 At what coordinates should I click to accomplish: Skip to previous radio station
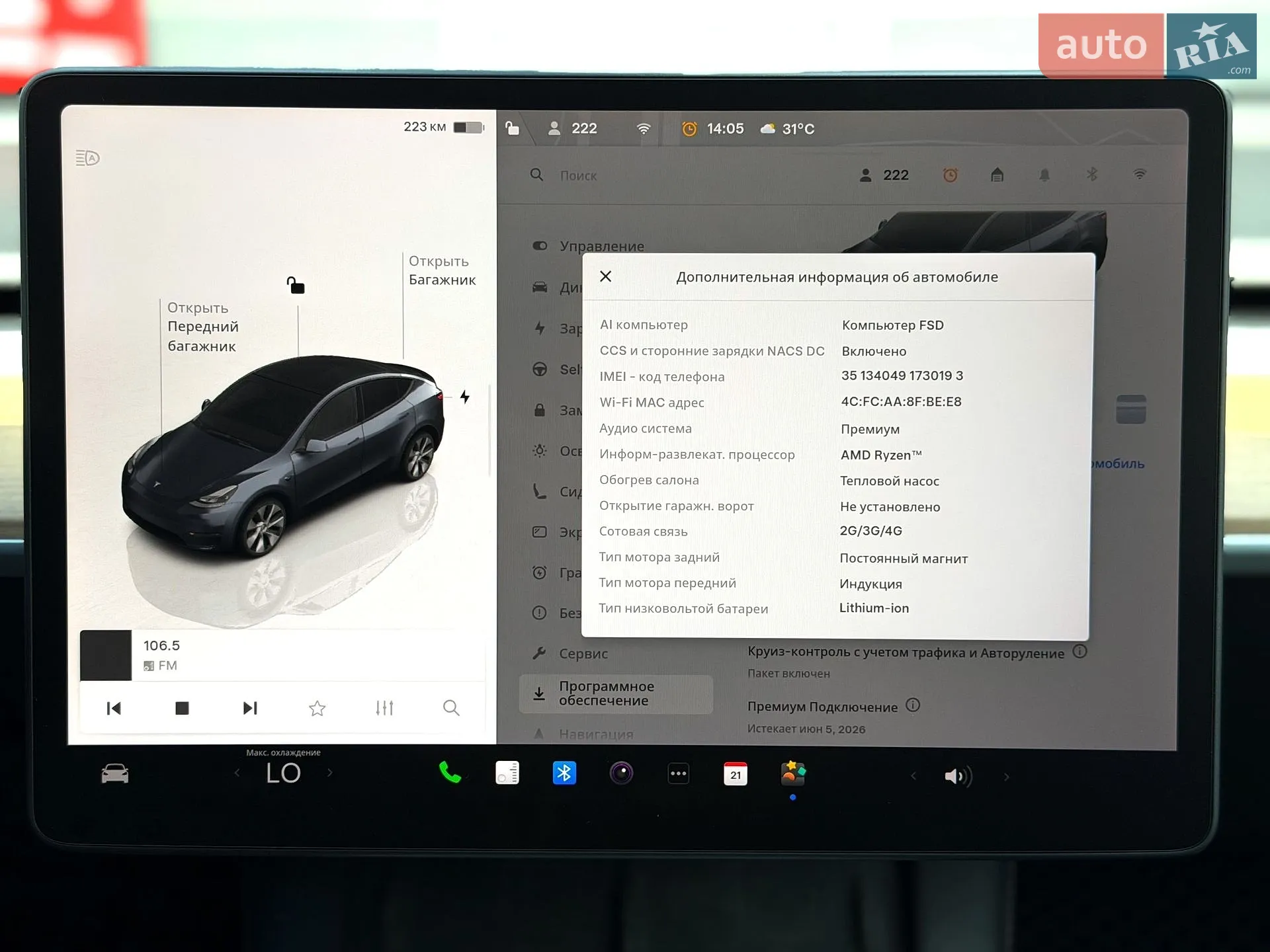click(114, 708)
